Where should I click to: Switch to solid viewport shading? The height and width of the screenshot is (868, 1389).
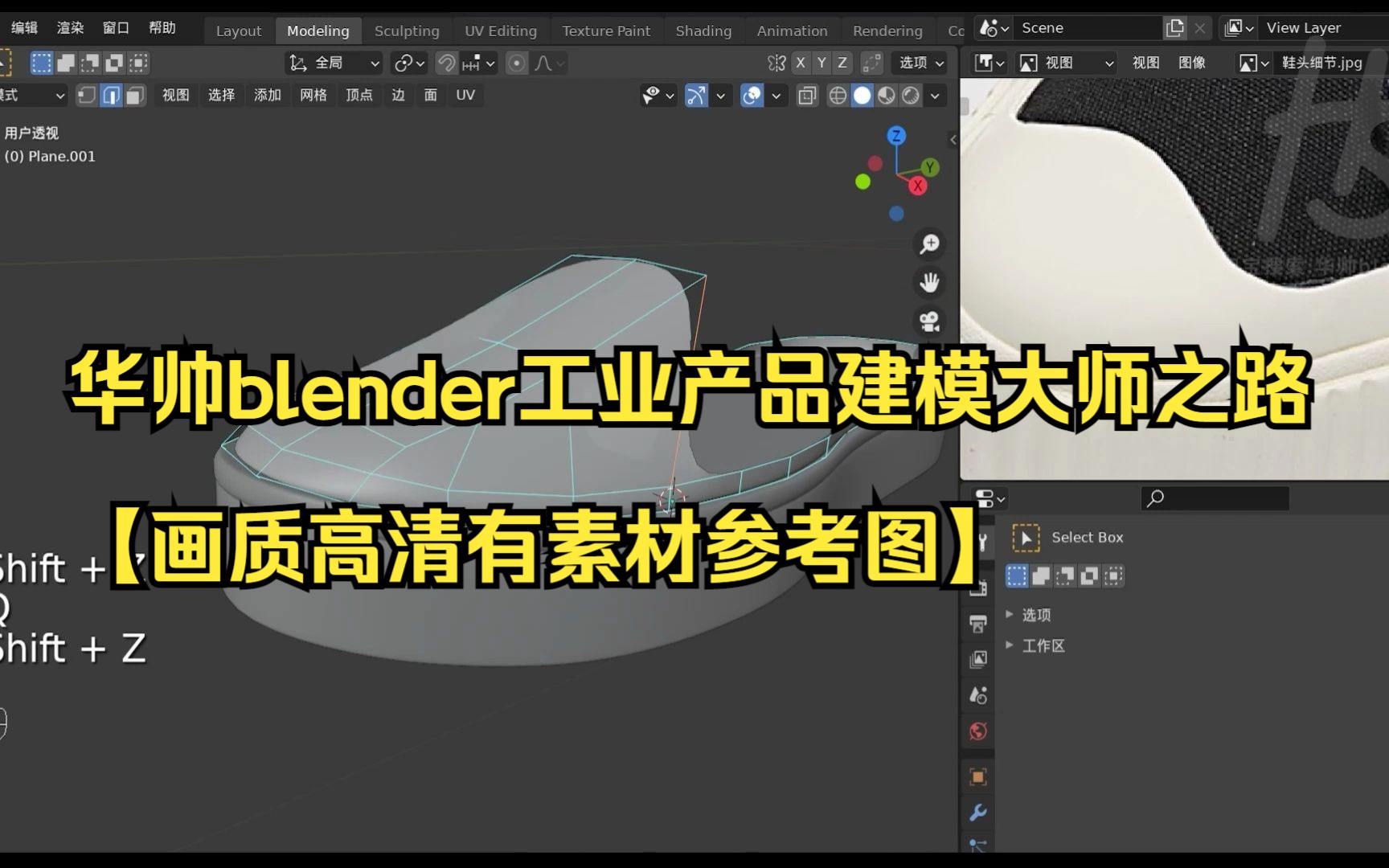coord(862,96)
